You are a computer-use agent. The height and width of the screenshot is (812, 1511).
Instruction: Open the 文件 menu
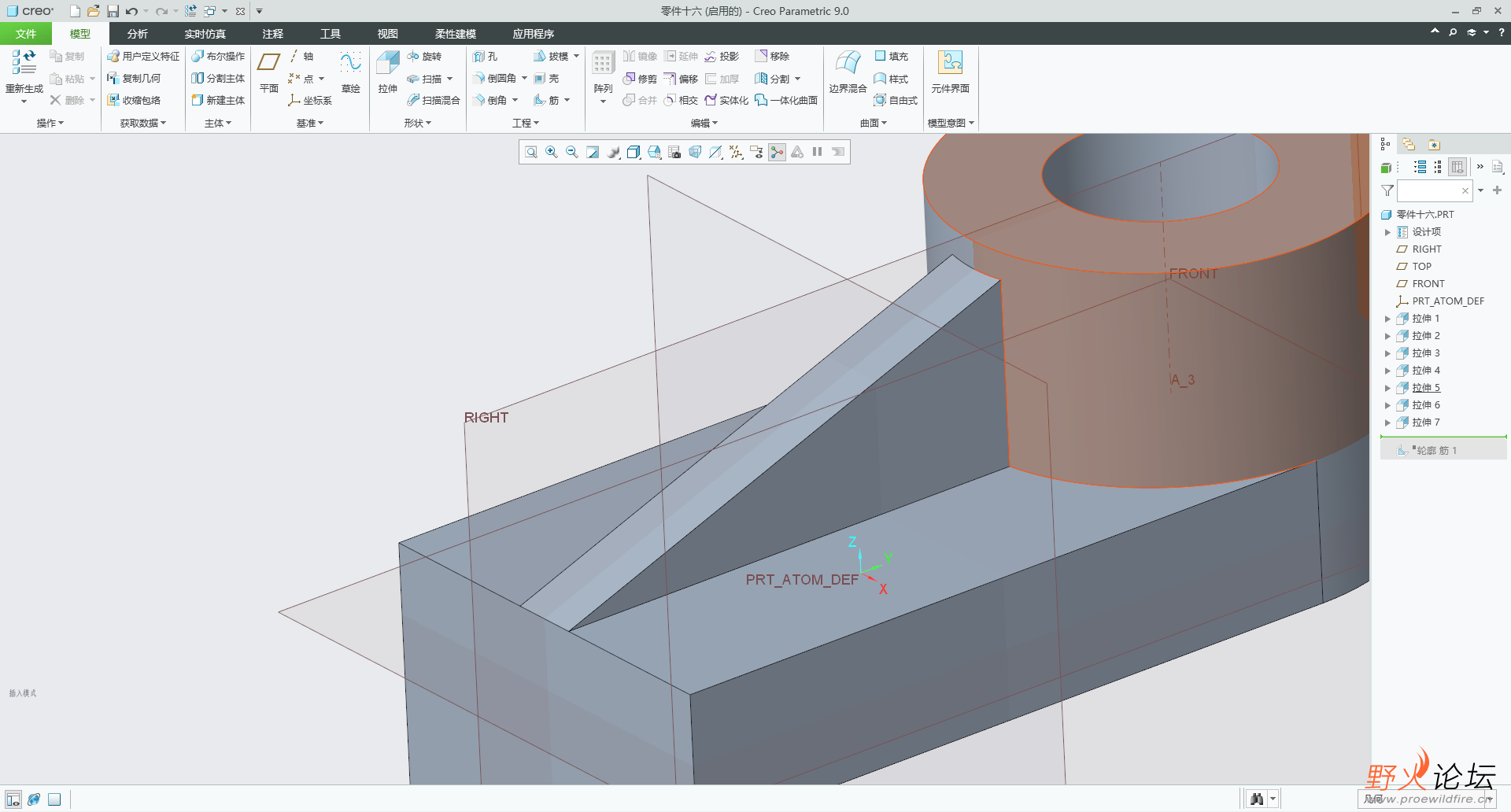coord(26,34)
